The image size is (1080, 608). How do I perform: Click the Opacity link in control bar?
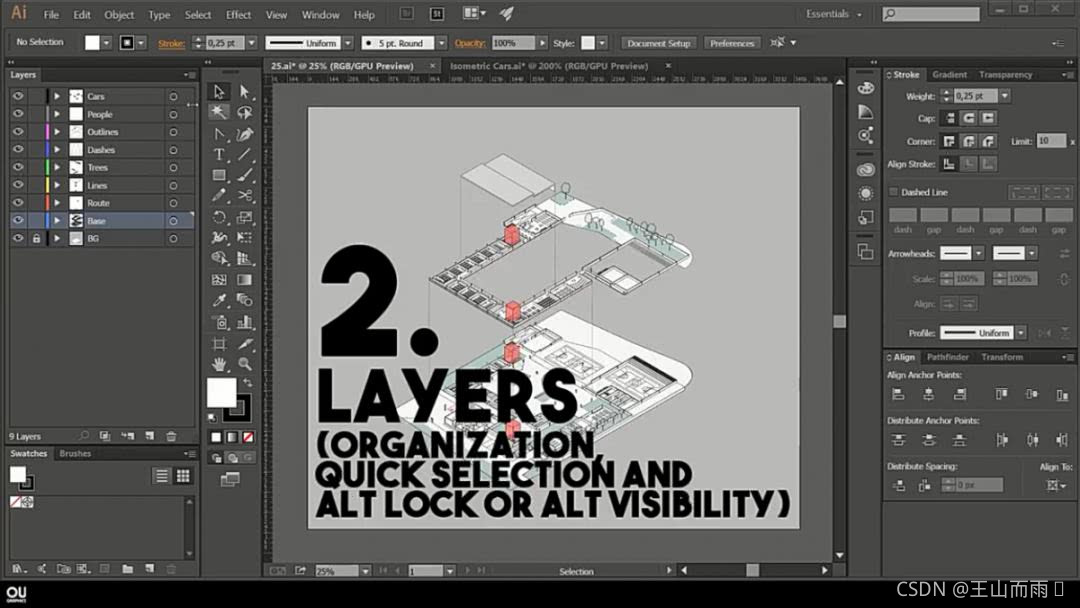tap(470, 43)
